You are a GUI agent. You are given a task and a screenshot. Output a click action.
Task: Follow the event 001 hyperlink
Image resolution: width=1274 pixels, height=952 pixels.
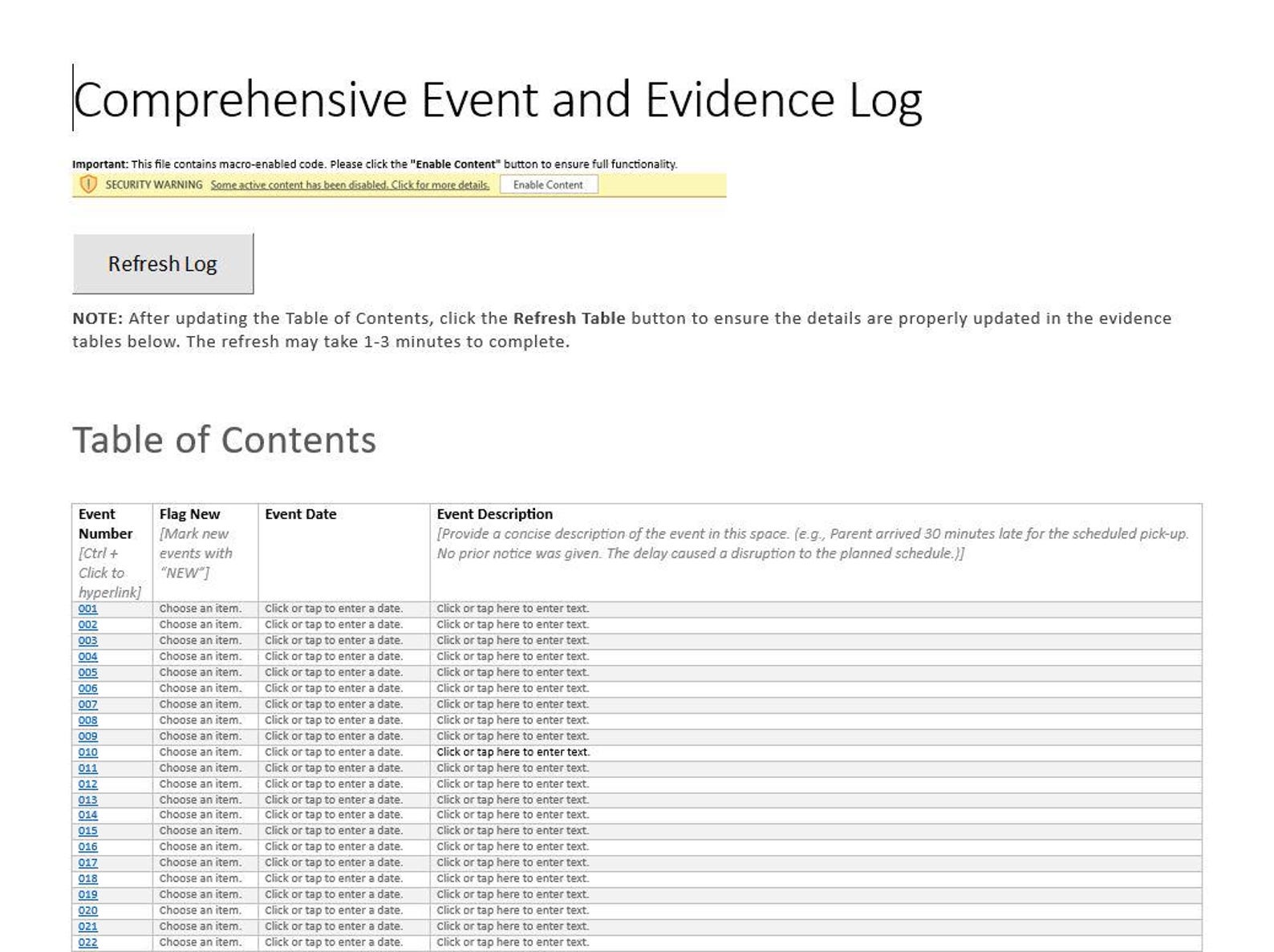pyautogui.click(x=88, y=609)
